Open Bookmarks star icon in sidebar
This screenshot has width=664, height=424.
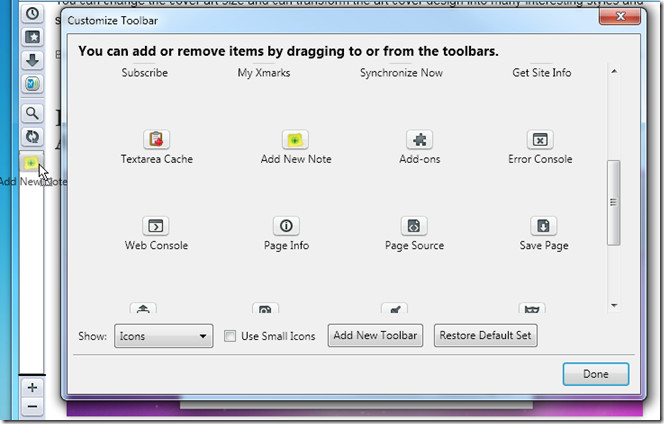[32, 37]
